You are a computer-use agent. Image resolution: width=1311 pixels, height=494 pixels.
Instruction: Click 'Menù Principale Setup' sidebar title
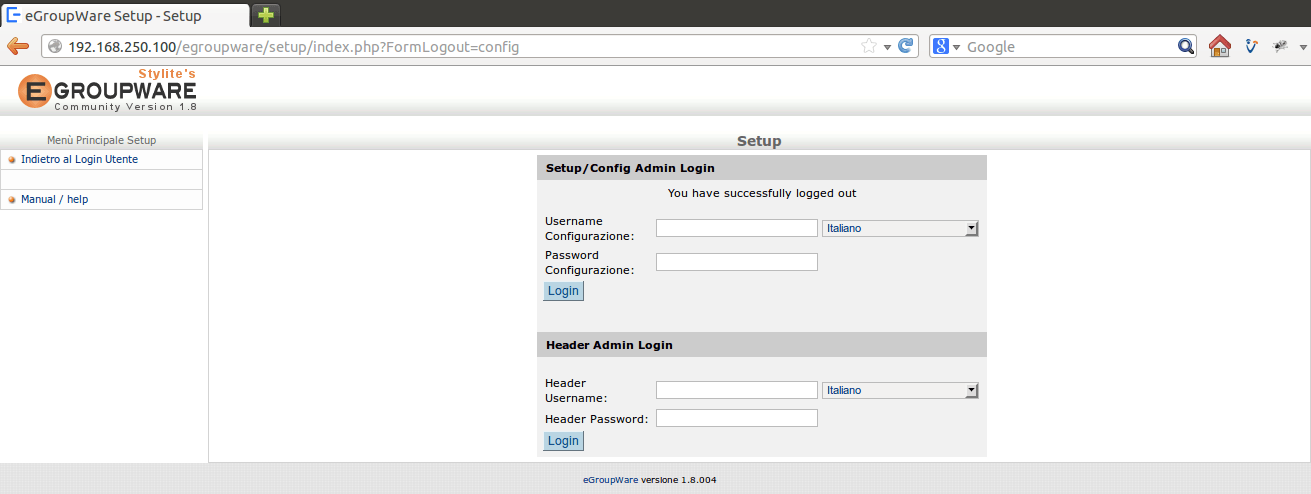pyautogui.click(x=101, y=140)
